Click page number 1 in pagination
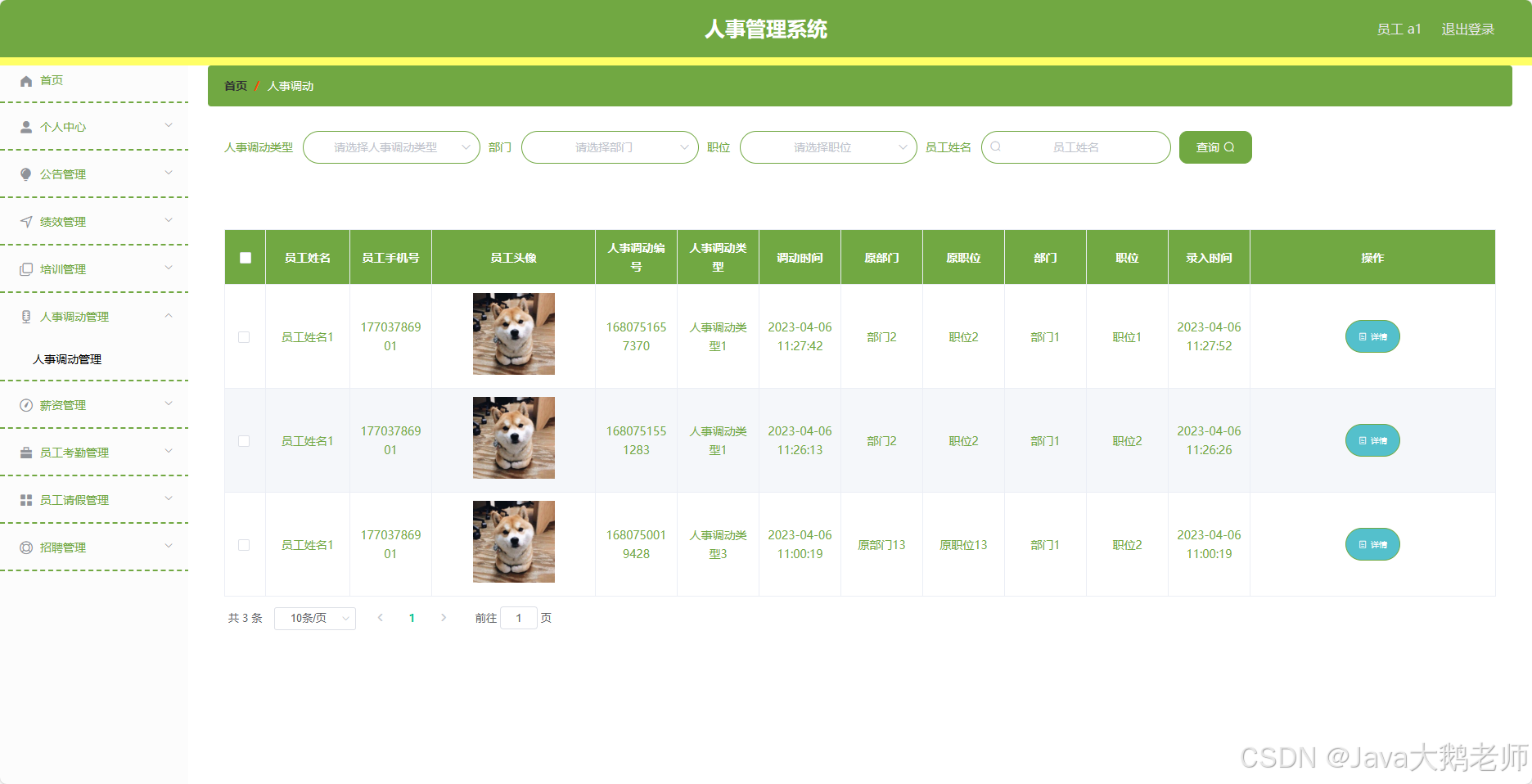Screen dimensions: 1532x784 [412, 618]
